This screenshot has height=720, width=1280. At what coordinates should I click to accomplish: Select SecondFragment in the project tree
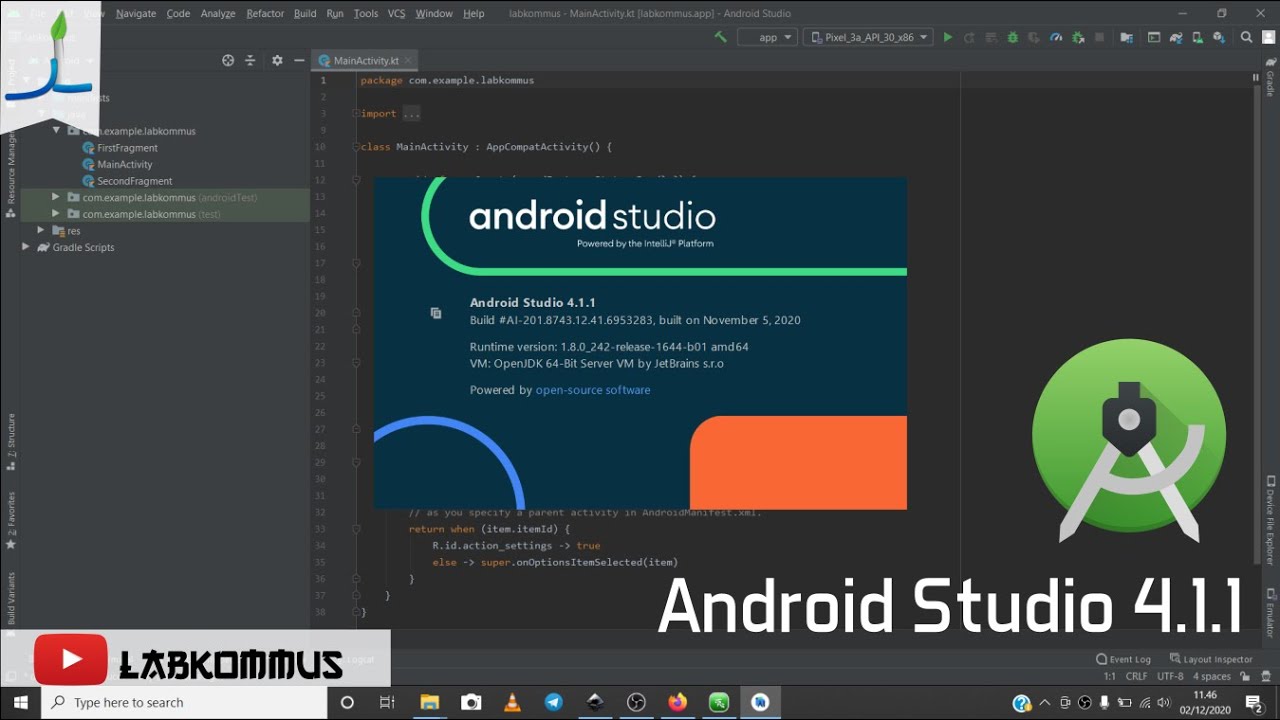(134, 181)
